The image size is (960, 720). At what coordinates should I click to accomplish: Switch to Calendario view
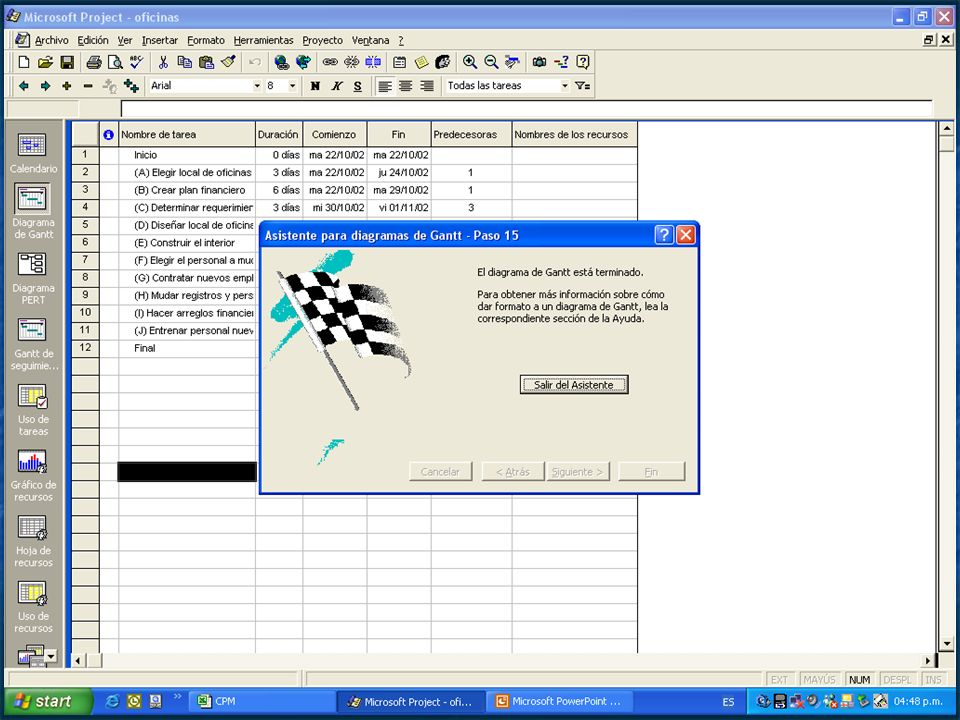tap(33, 153)
